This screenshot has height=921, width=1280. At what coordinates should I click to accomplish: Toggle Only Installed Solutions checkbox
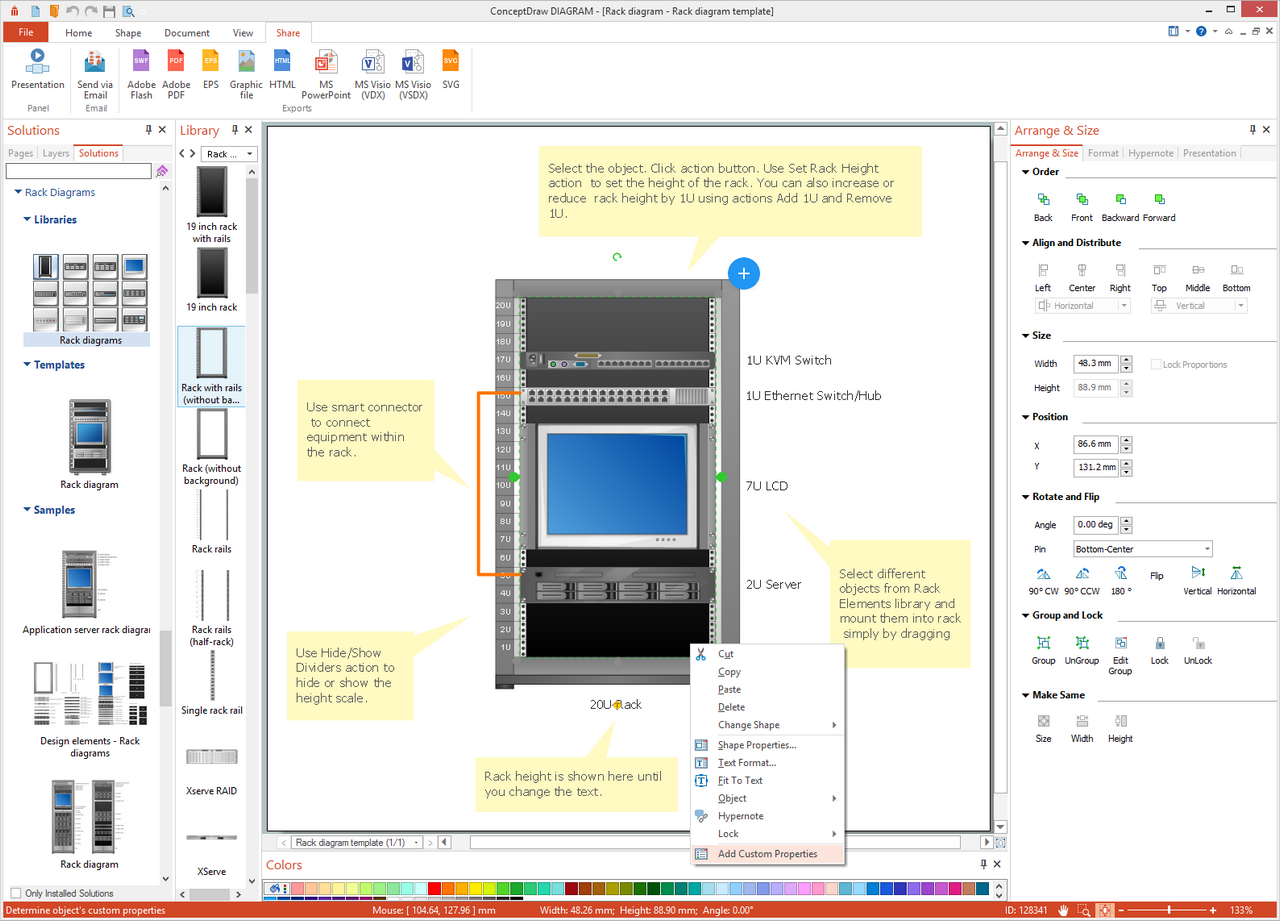pos(15,893)
